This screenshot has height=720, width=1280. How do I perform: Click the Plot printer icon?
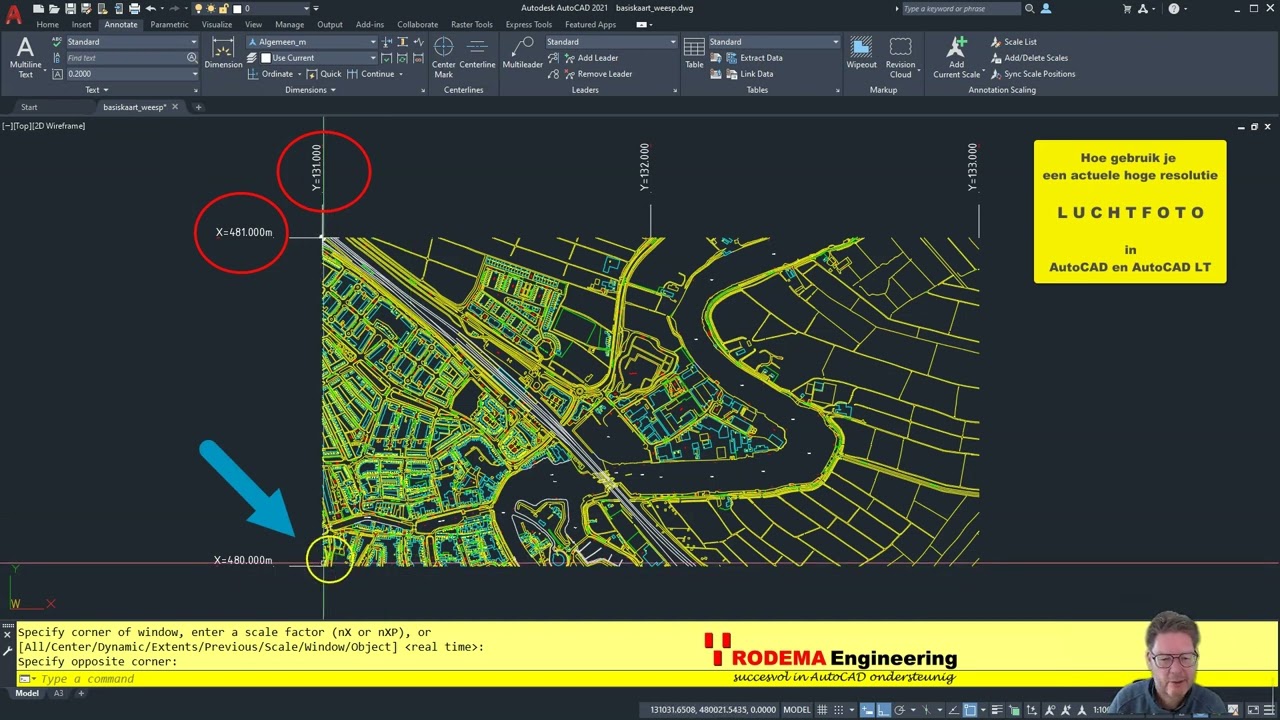pyautogui.click(x=134, y=9)
